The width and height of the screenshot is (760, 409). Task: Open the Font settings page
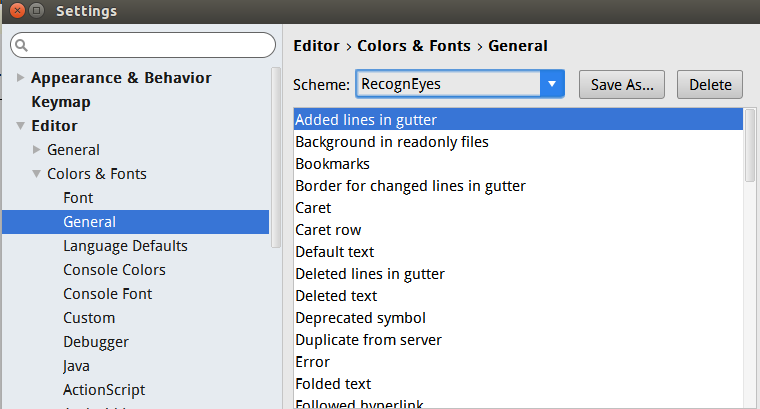click(x=78, y=198)
